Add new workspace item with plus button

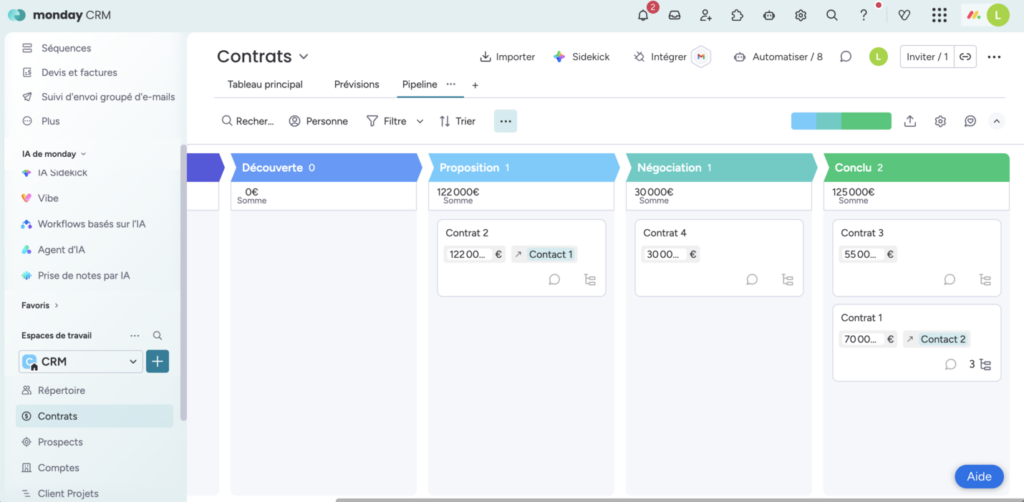[157, 362]
